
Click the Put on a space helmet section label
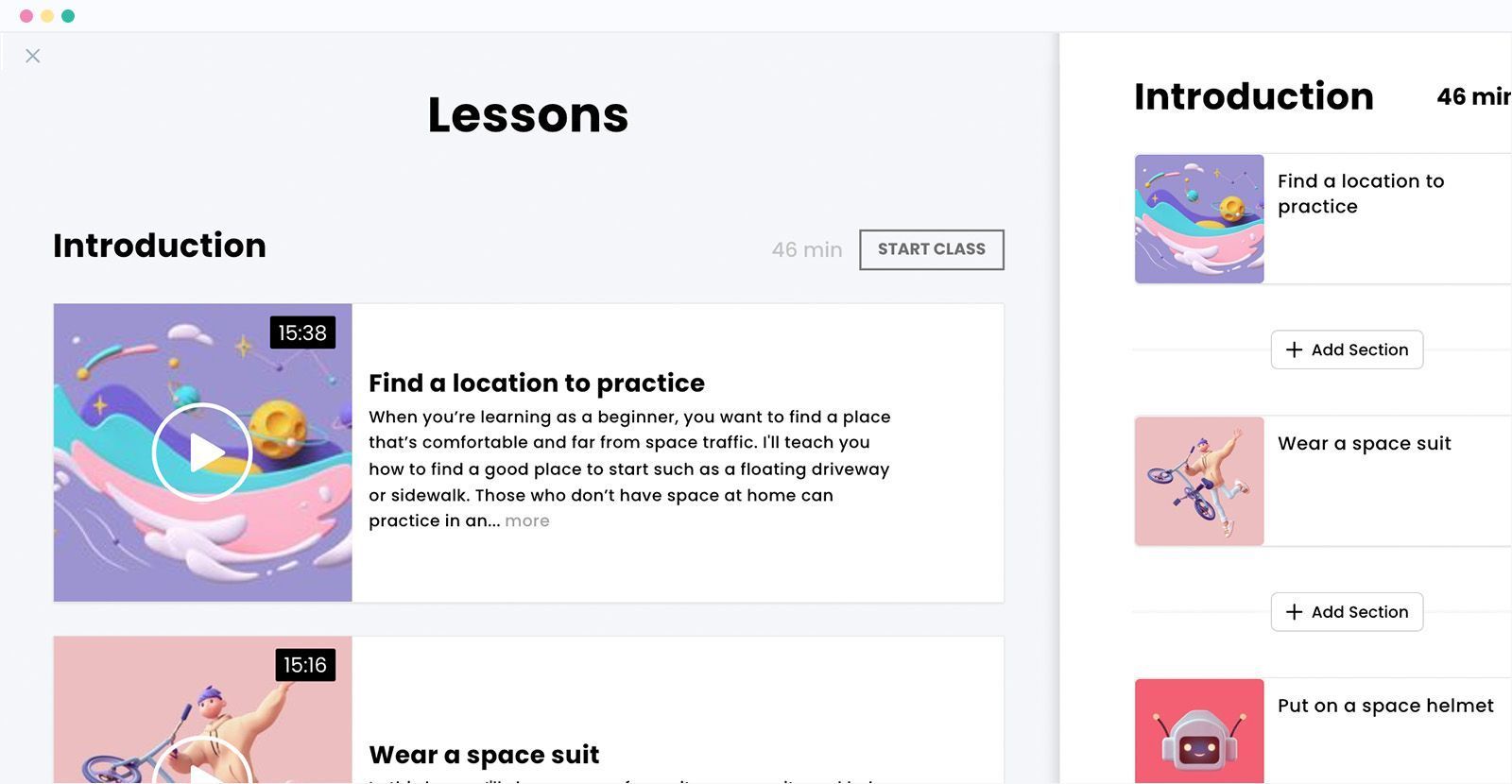click(x=1385, y=705)
